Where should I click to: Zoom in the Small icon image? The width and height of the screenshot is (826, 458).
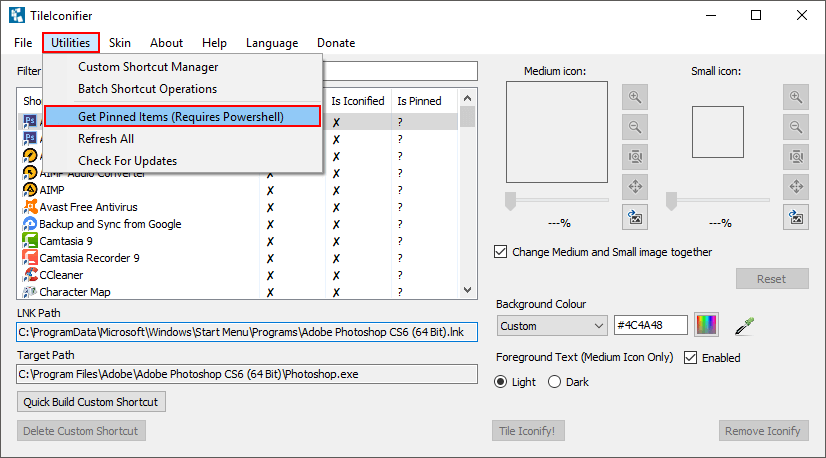[795, 97]
